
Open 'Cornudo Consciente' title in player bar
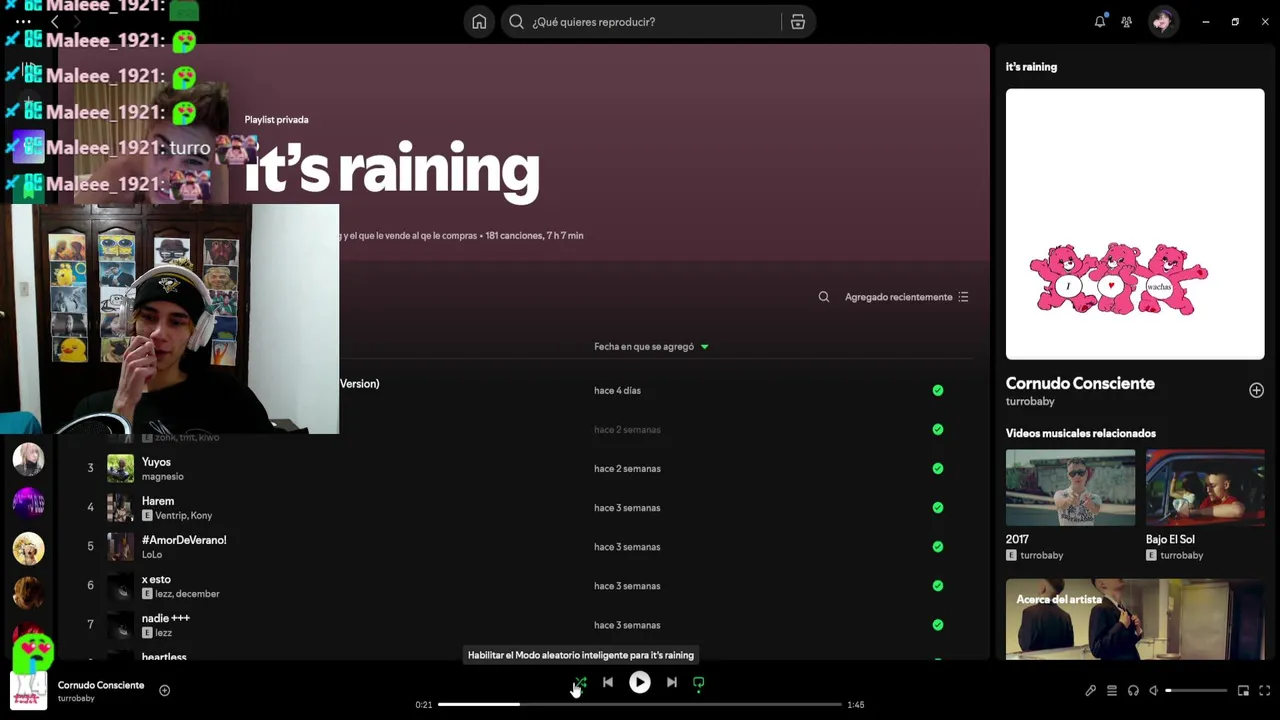(x=101, y=685)
